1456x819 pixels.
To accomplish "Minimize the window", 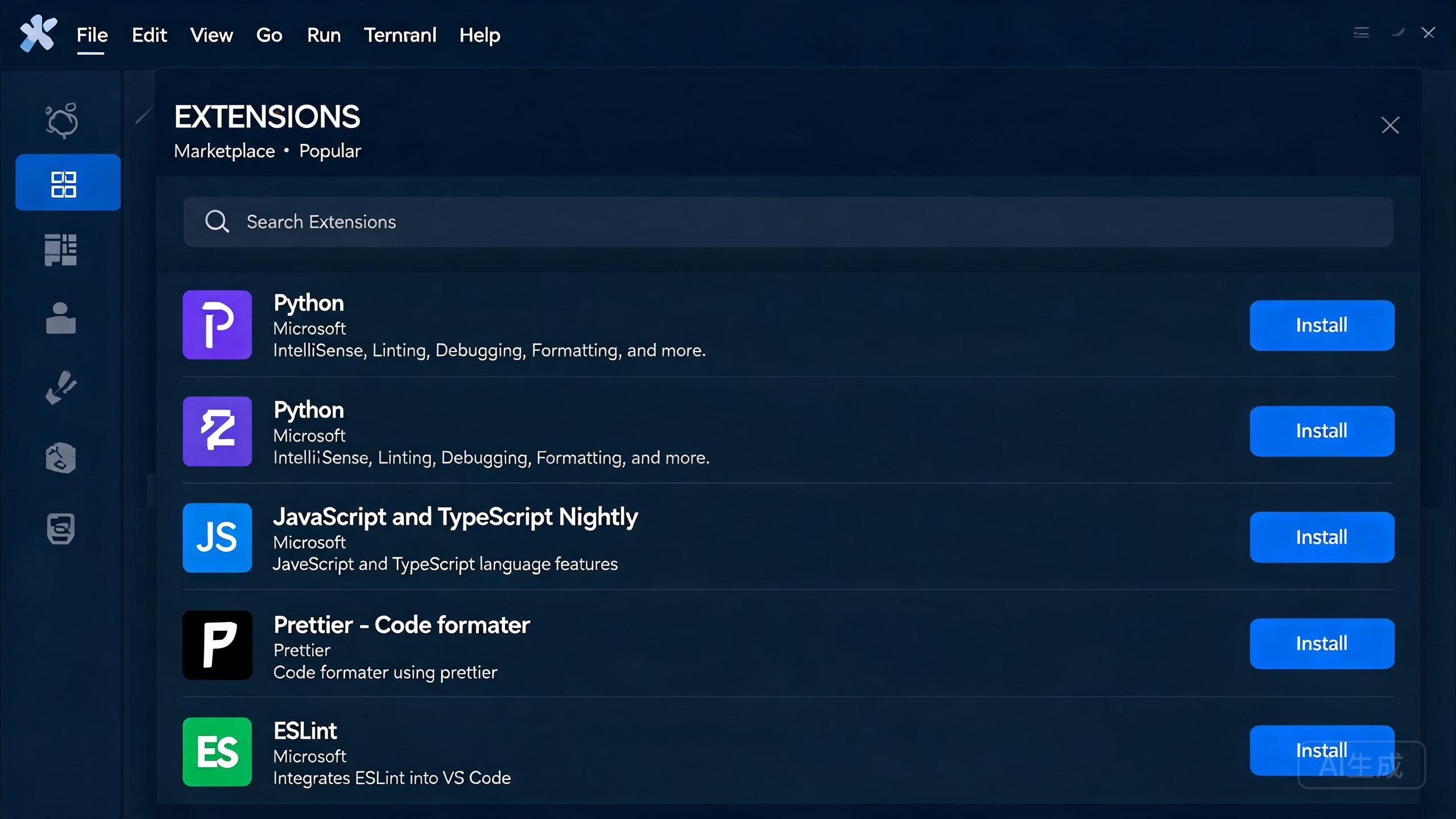I will [x=1398, y=33].
